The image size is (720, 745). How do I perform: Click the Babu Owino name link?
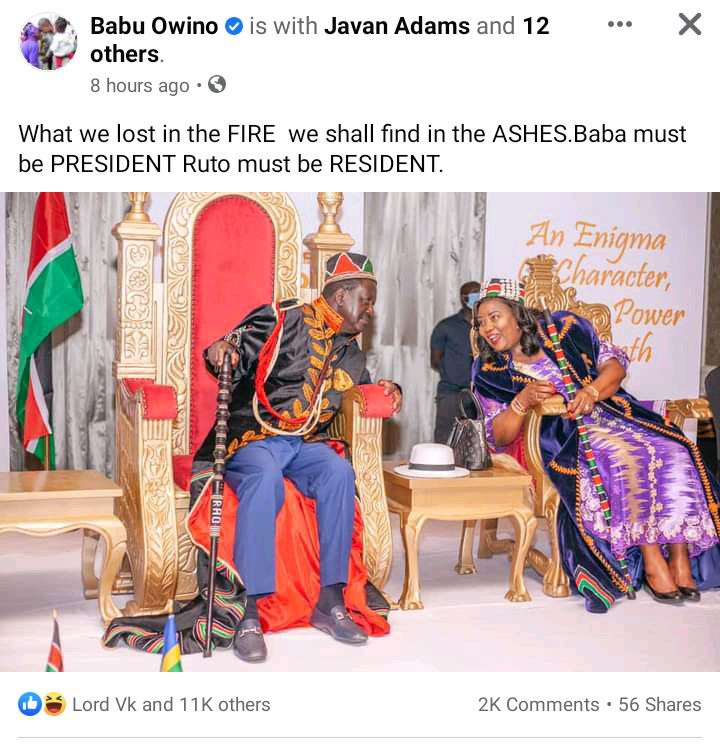click(x=154, y=26)
